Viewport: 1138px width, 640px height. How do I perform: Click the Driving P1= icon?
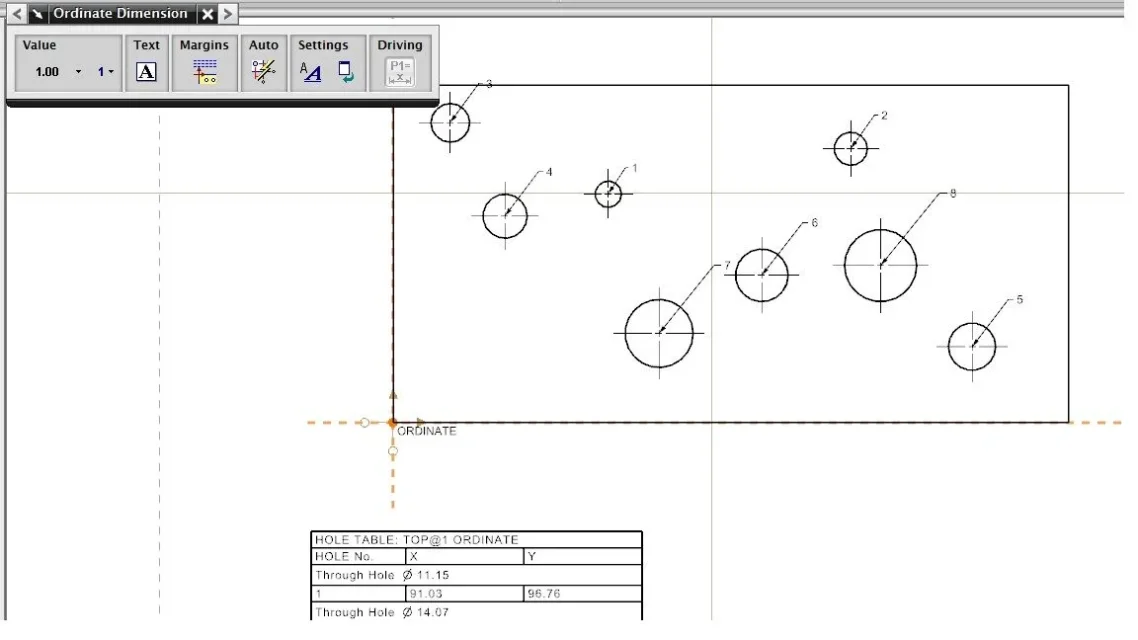coord(400,72)
